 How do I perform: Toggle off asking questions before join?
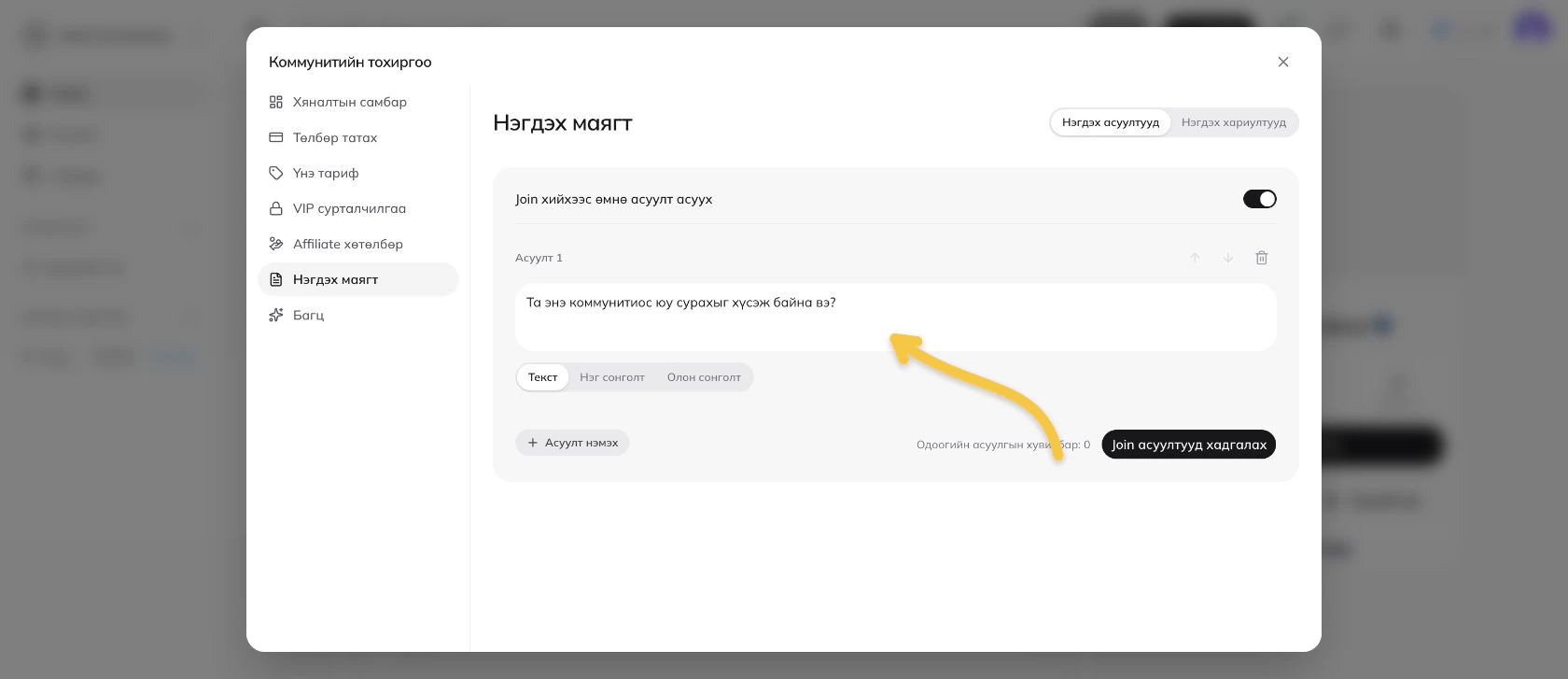[1259, 199]
